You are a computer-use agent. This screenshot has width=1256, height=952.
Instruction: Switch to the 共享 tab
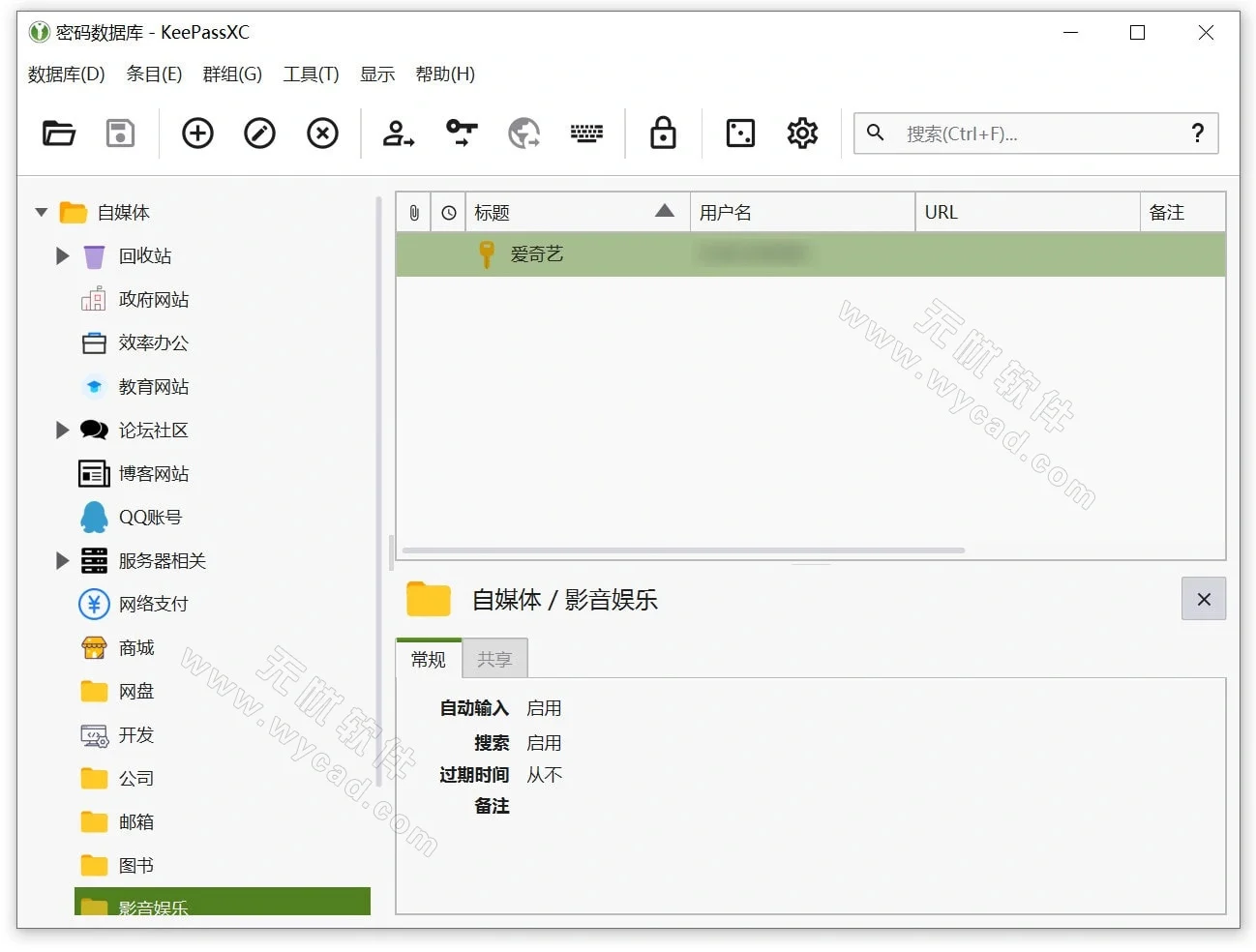point(494,658)
